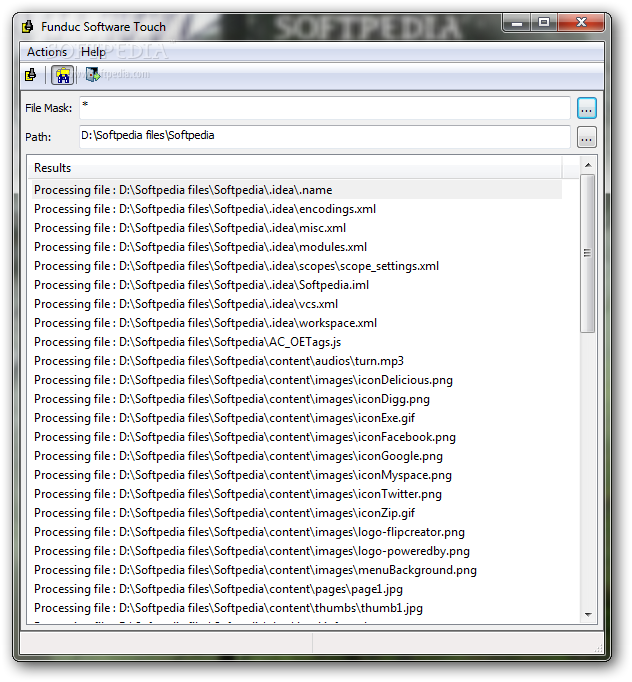Select the encodings.xml result row
Screen dimensions: 632x682
tap(297, 209)
